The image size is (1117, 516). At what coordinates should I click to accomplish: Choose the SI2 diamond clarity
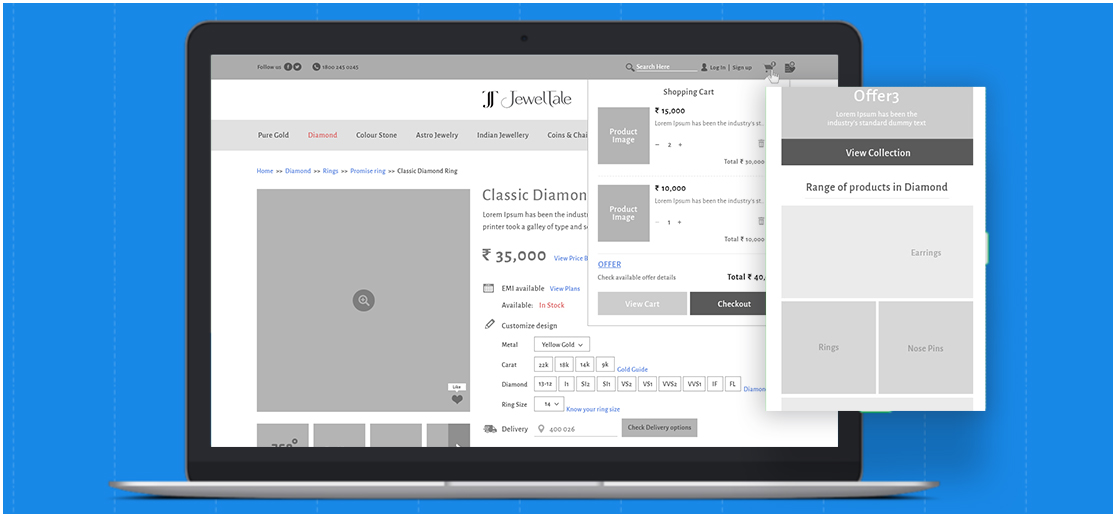pos(585,384)
